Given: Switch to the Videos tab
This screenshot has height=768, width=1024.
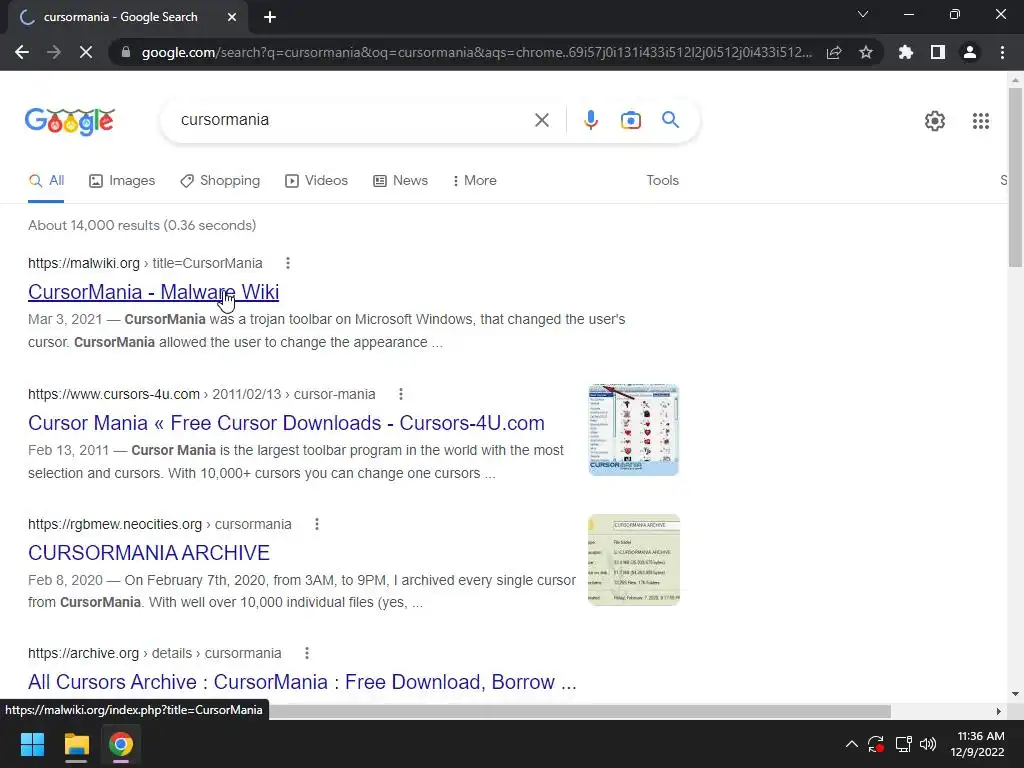Looking at the screenshot, I should [317, 181].
